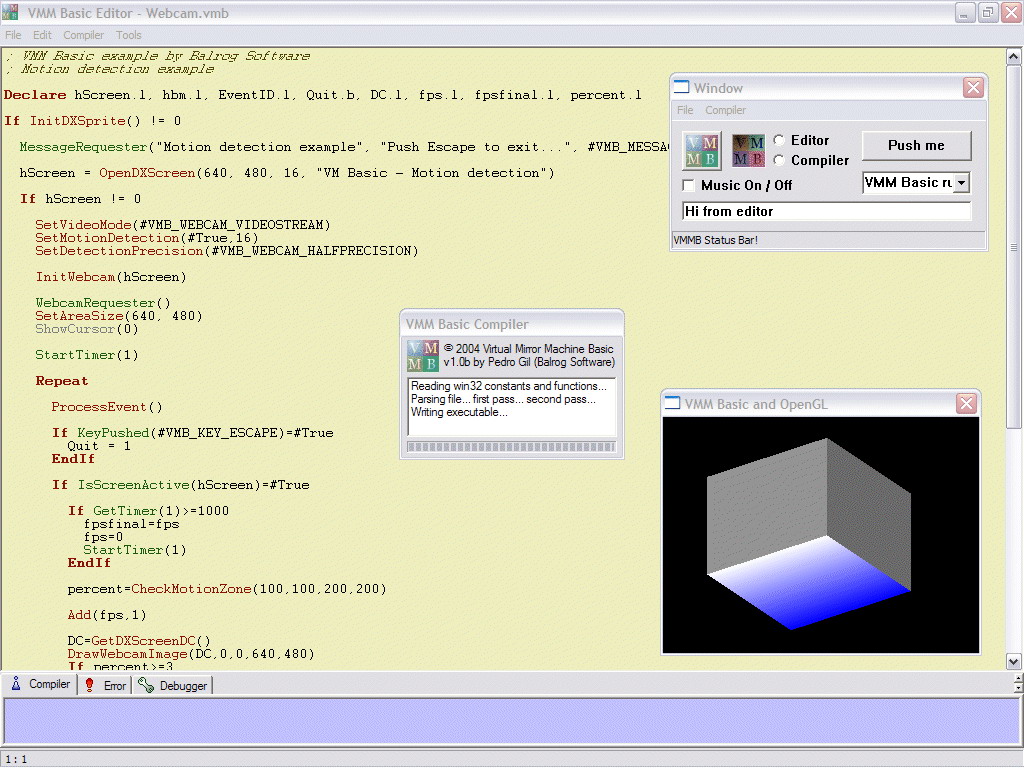The image size is (1024, 768).
Task: Select the Editor radio button
Action: (x=779, y=140)
